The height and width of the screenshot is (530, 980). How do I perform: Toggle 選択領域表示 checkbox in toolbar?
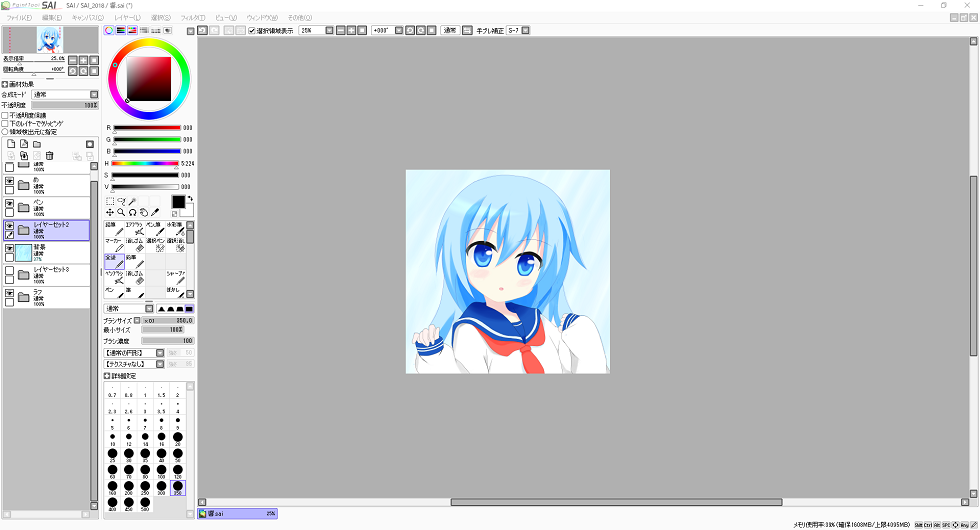point(252,31)
